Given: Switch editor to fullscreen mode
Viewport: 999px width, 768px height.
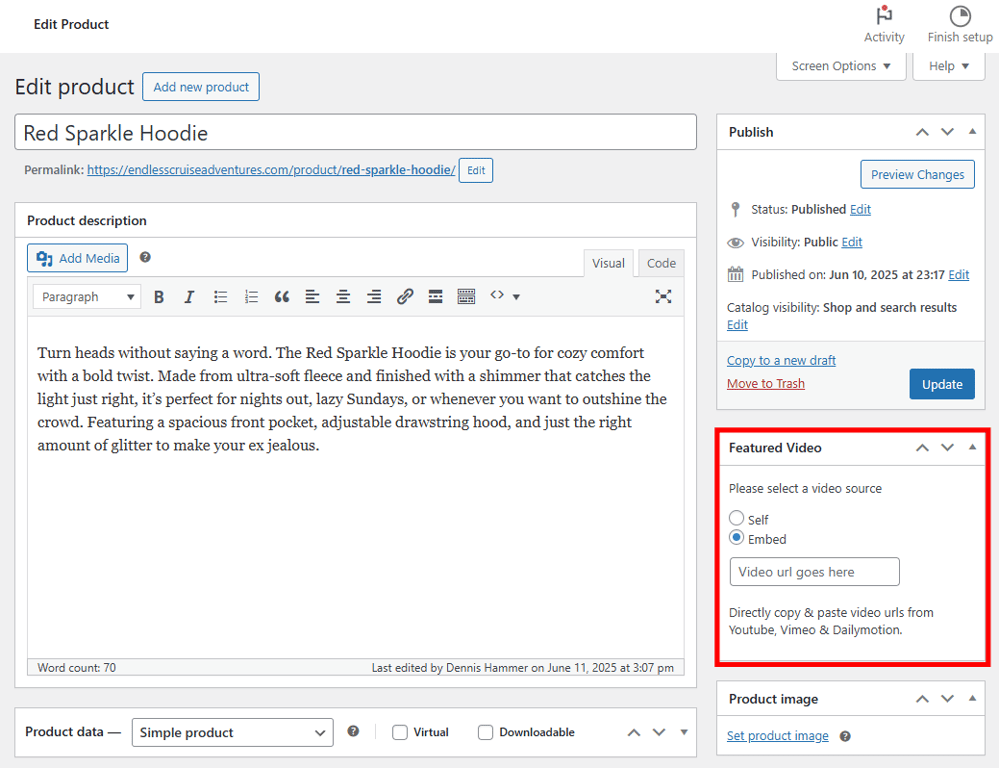Looking at the screenshot, I should (x=663, y=296).
